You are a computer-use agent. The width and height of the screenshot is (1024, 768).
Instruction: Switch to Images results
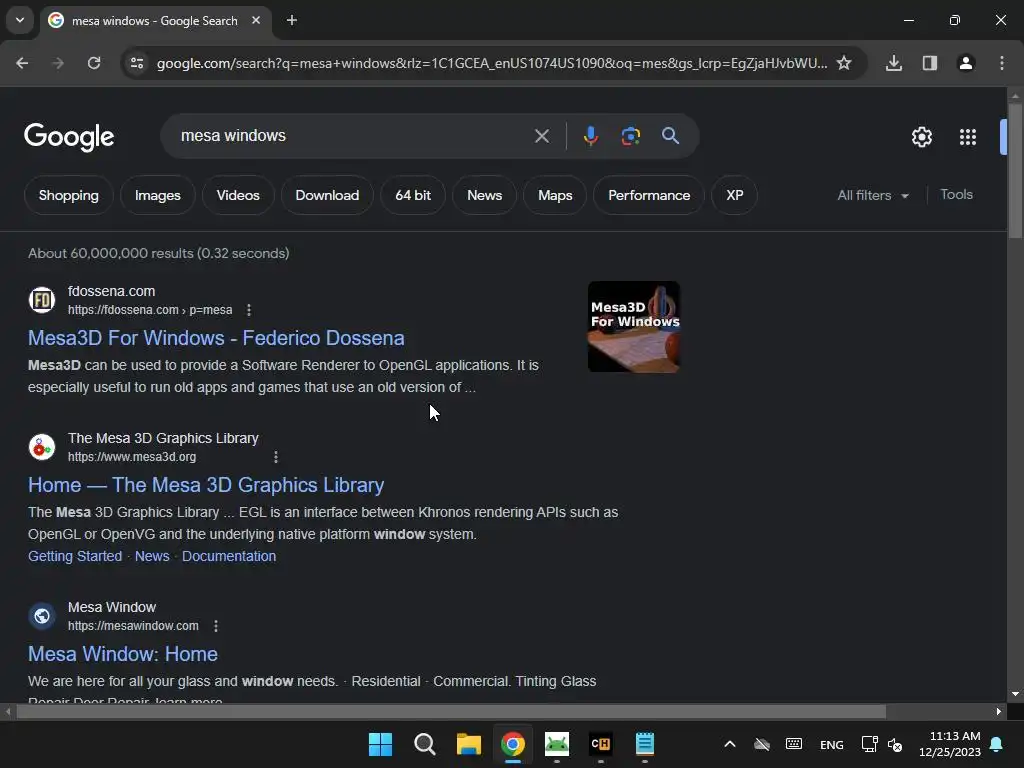click(x=157, y=195)
